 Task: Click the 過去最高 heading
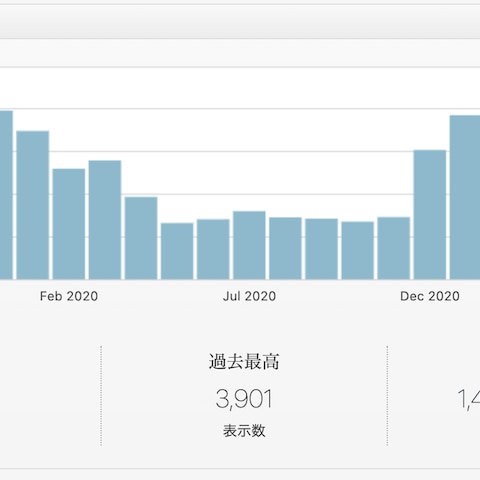[x=244, y=362]
